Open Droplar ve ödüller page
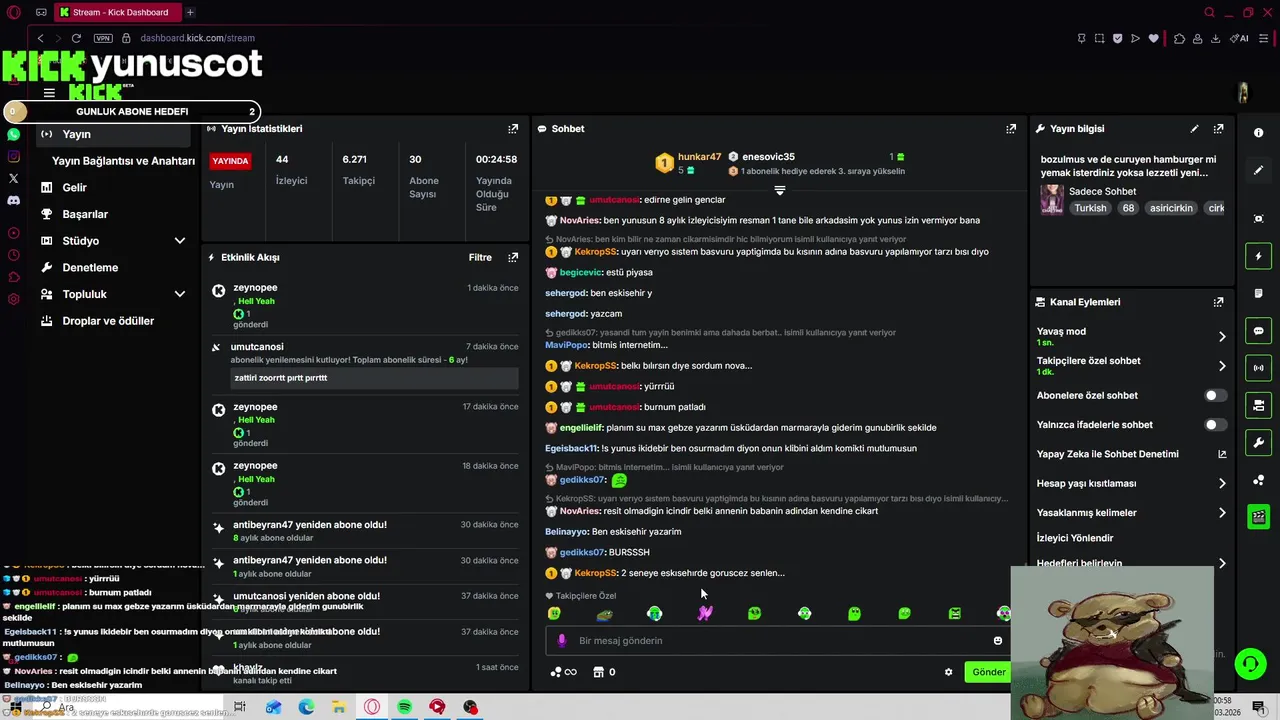Screen dimensions: 1280x720 coord(108,321)
